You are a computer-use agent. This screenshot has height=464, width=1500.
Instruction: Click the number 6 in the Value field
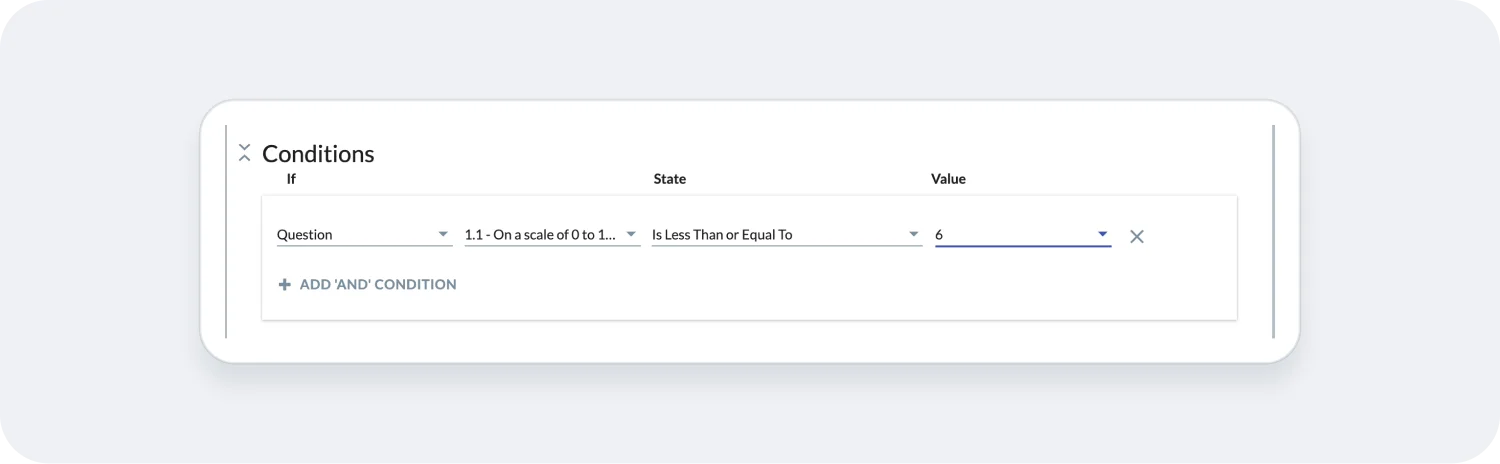(x=939, y=235)
